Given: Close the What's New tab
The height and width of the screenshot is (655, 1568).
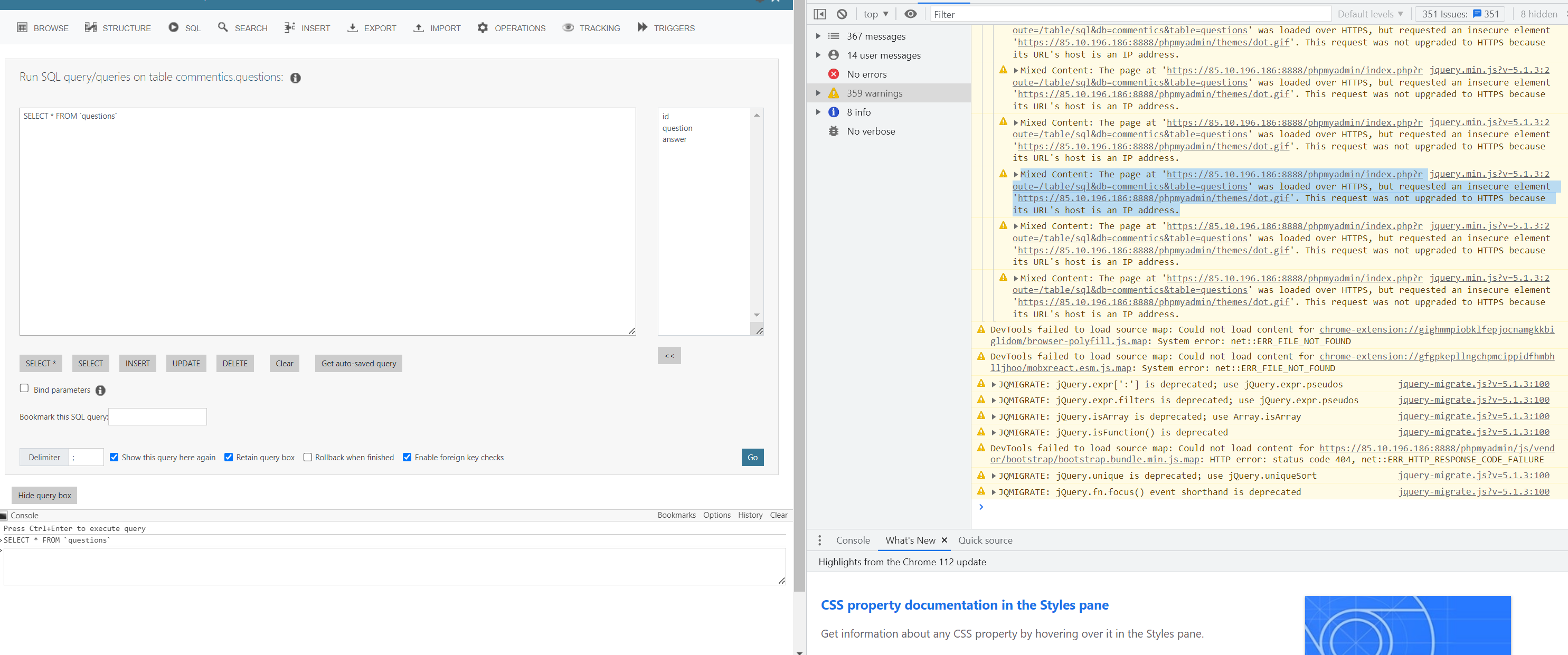Looking at the screenshot, I should (x=944, y=540).
